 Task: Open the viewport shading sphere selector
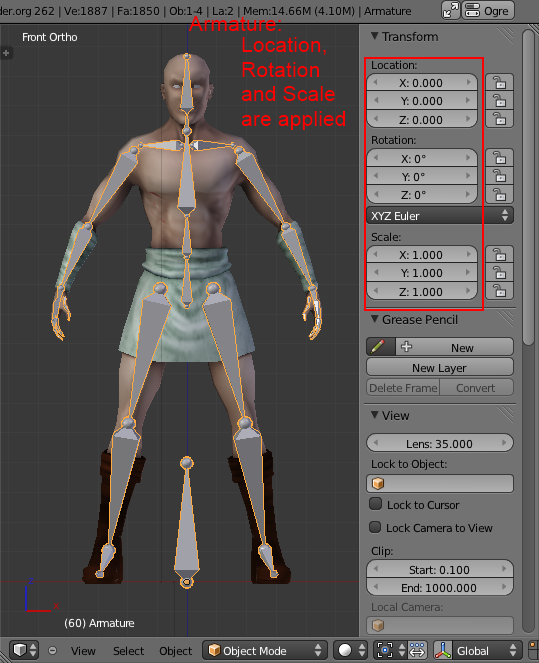pos(350,650)
